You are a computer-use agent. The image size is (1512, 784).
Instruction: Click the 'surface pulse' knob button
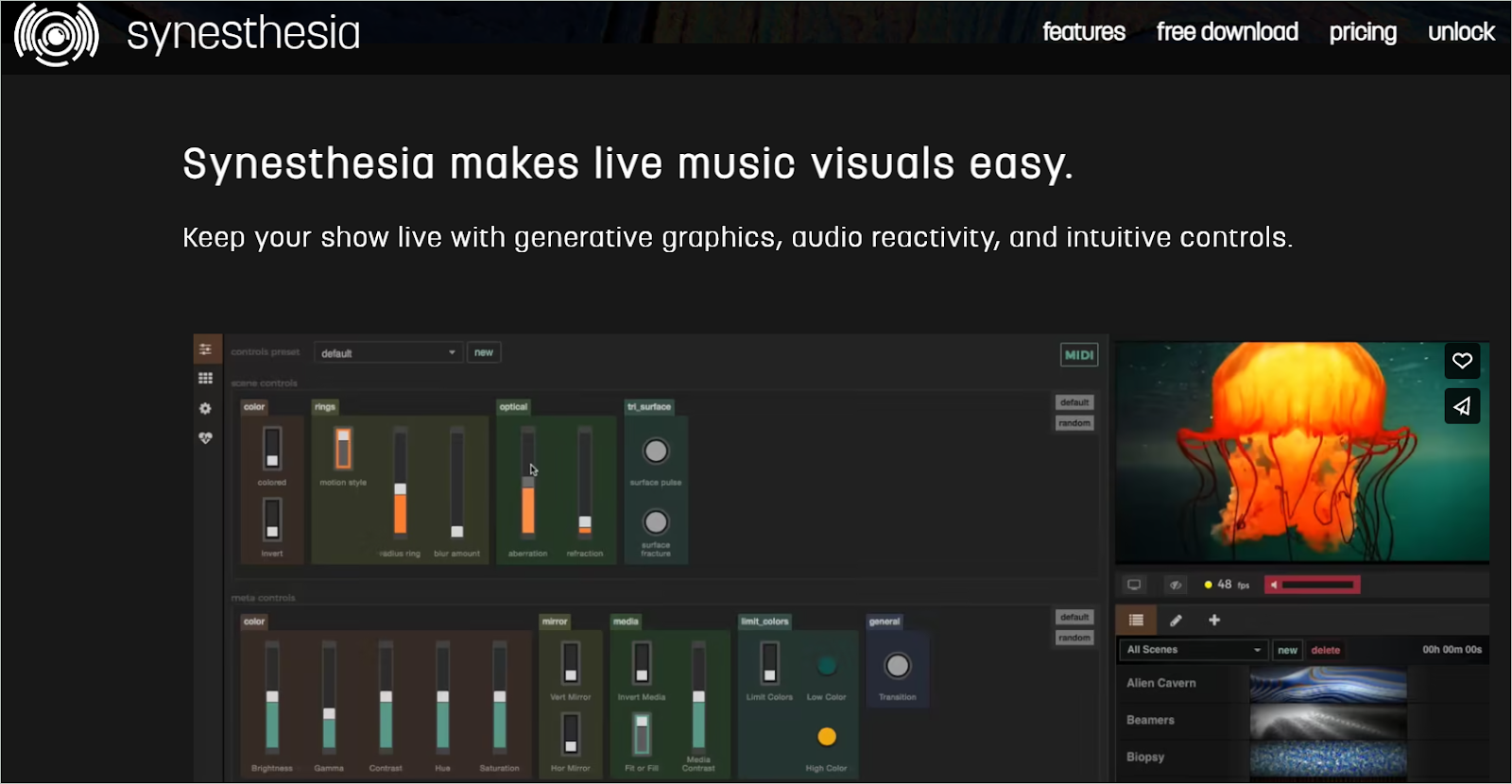[x=656, y=451]
